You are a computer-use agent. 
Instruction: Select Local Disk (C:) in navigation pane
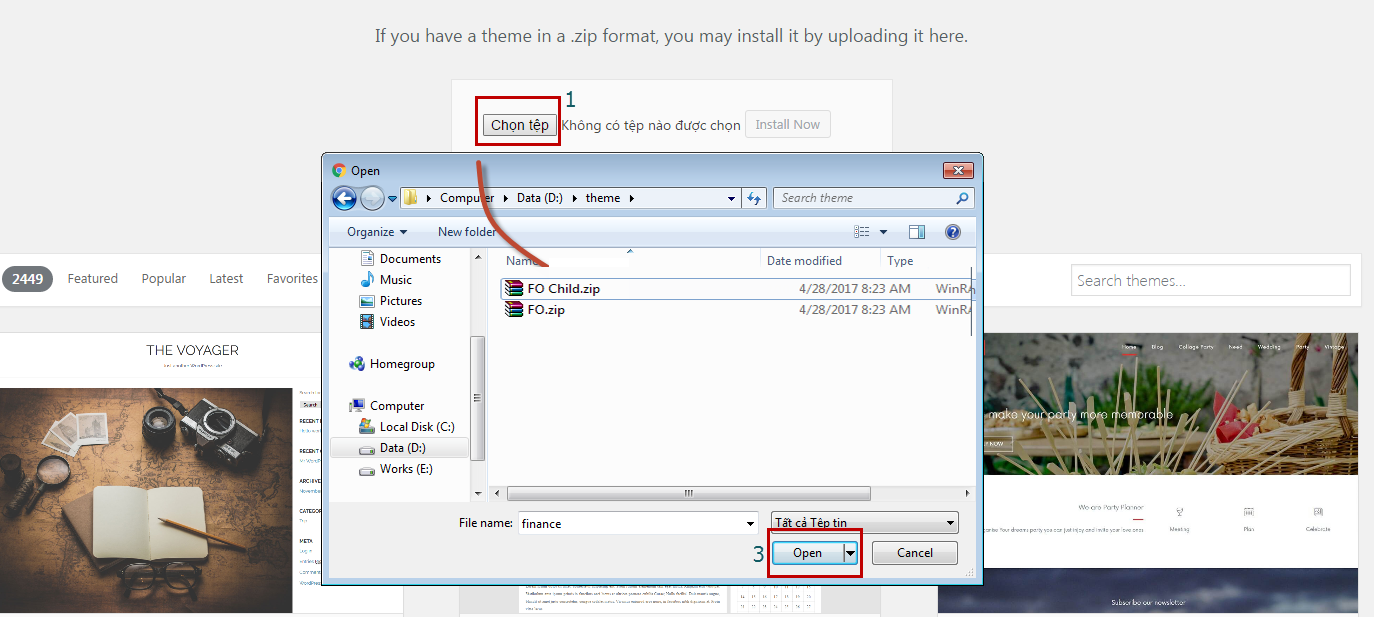pos(416,427)
